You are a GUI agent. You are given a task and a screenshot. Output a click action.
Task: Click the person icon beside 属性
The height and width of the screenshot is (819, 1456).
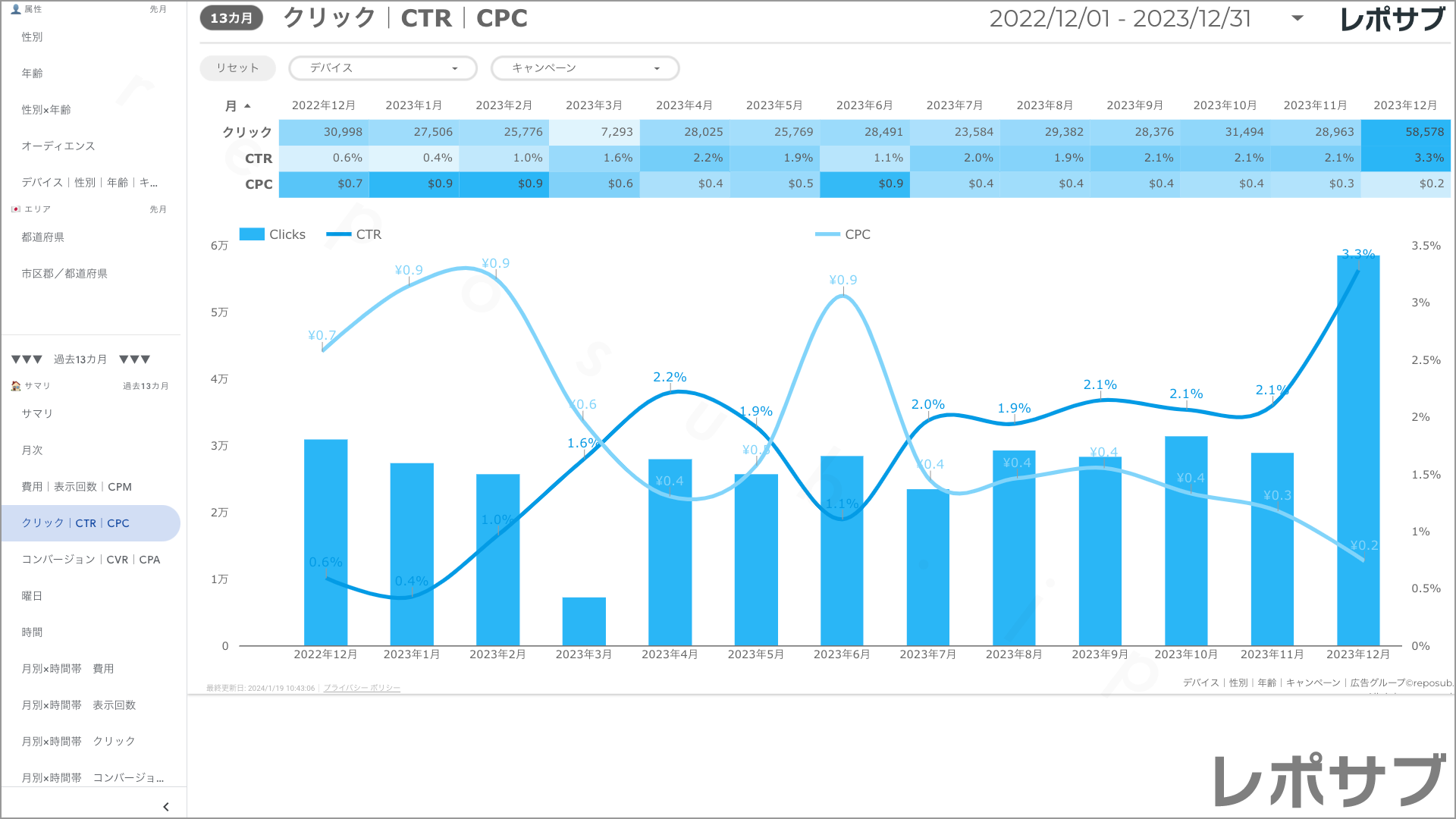point(16,9)
